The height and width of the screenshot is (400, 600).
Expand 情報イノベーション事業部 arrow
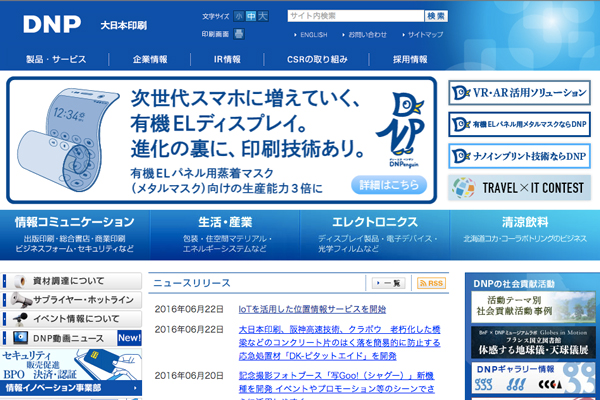click(x=135, y=388)
